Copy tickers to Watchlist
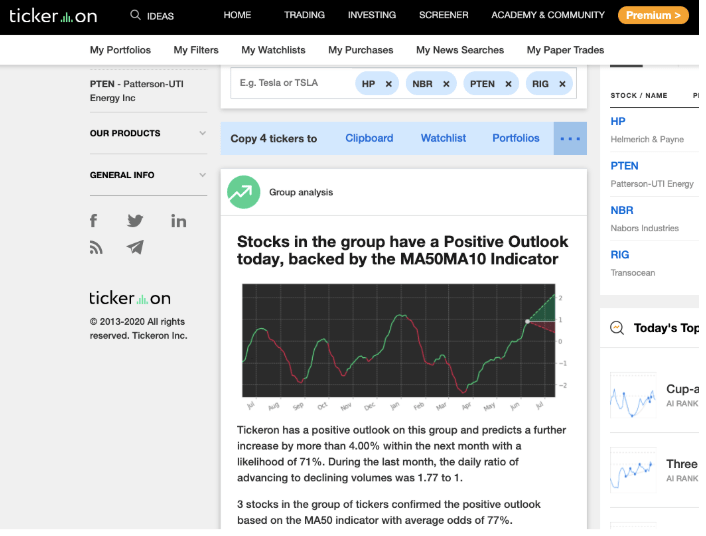 pos(444,138)
